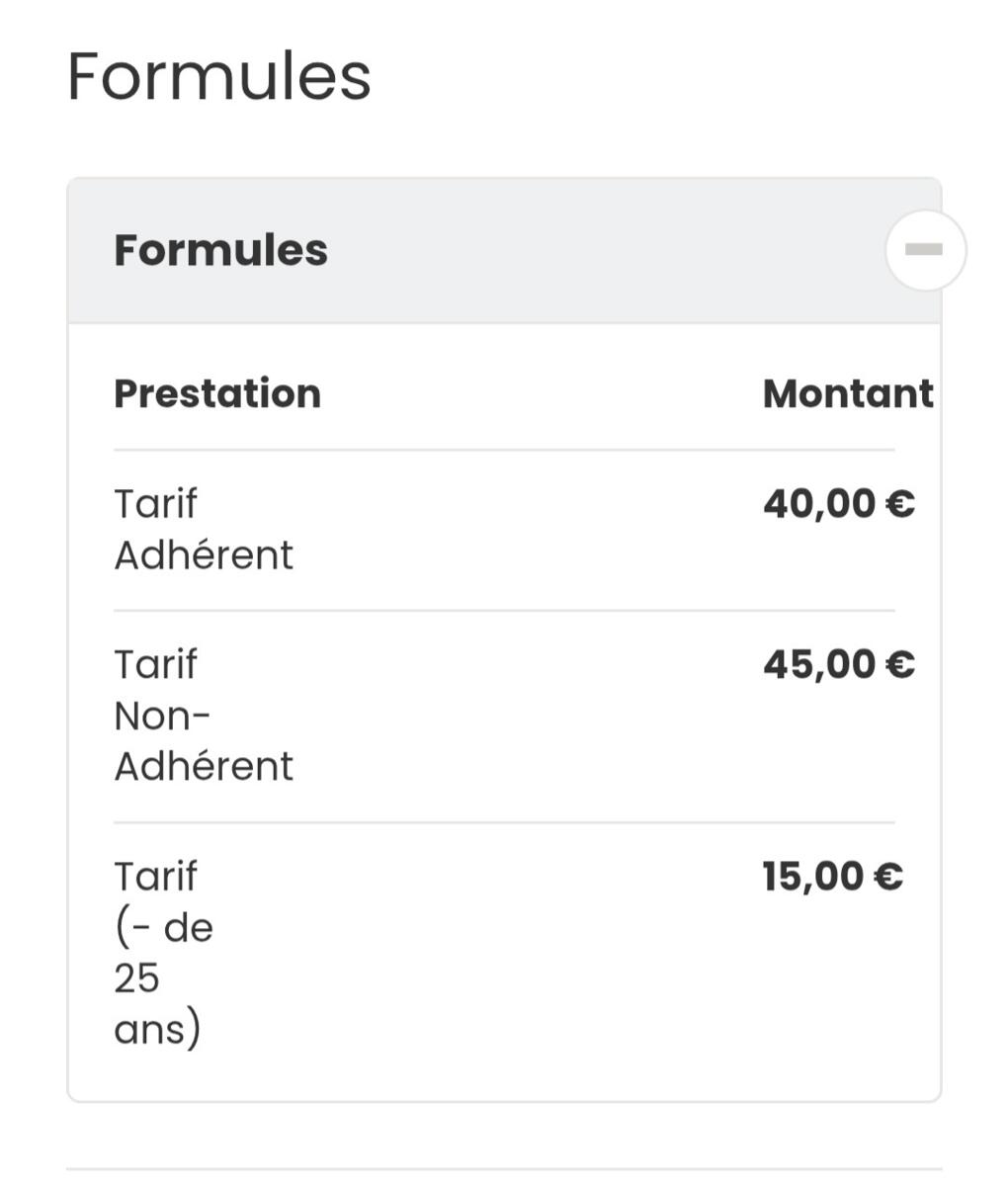Collapse the Formules panel using minus icon
The image size is (1008, 1186).
point(924,250)
